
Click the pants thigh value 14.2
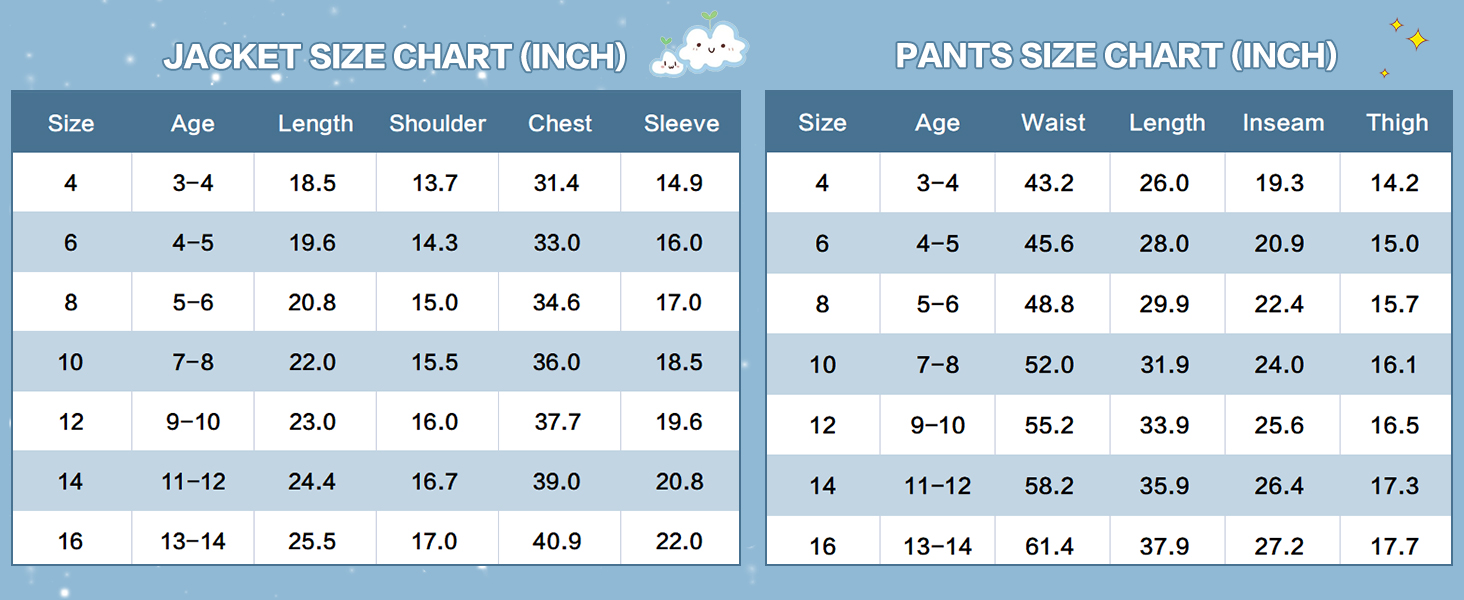coord(1395,183)
